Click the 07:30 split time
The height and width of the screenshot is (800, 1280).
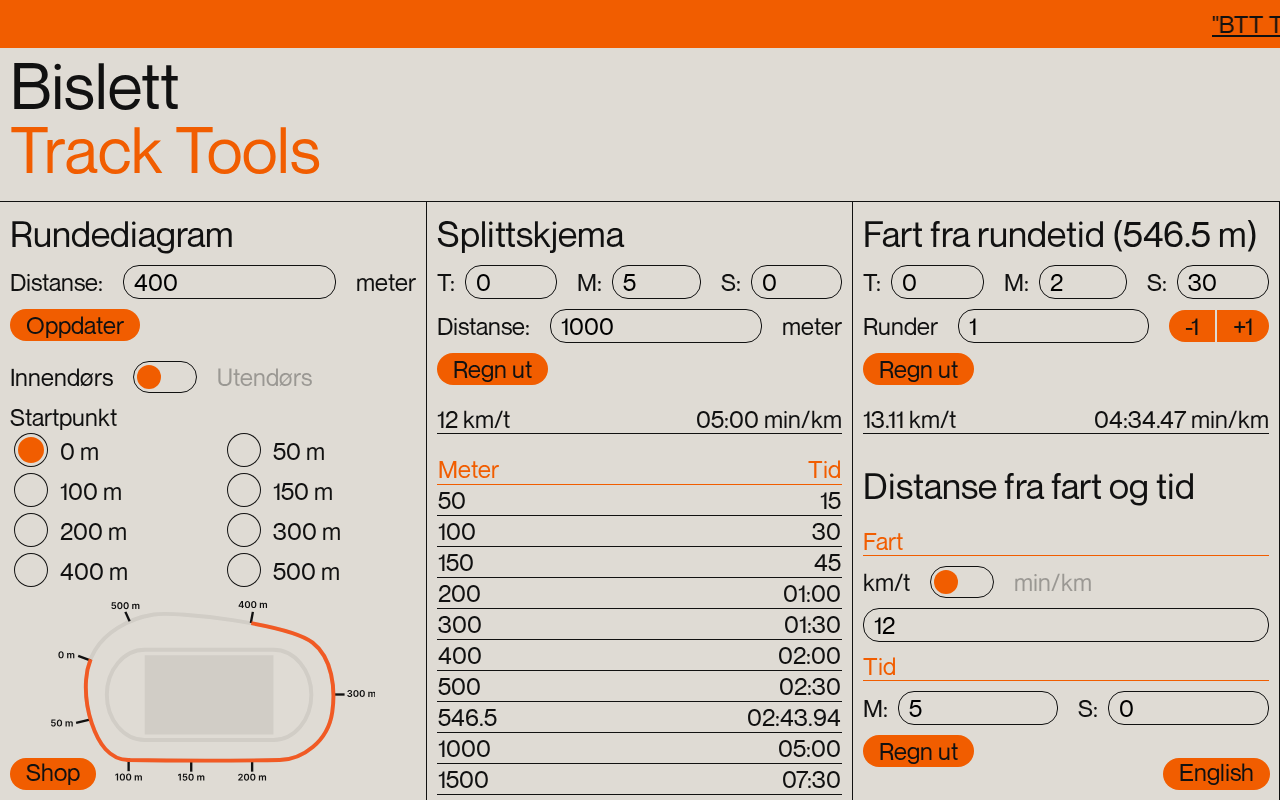pyautogui.click(x=811, y=780)
